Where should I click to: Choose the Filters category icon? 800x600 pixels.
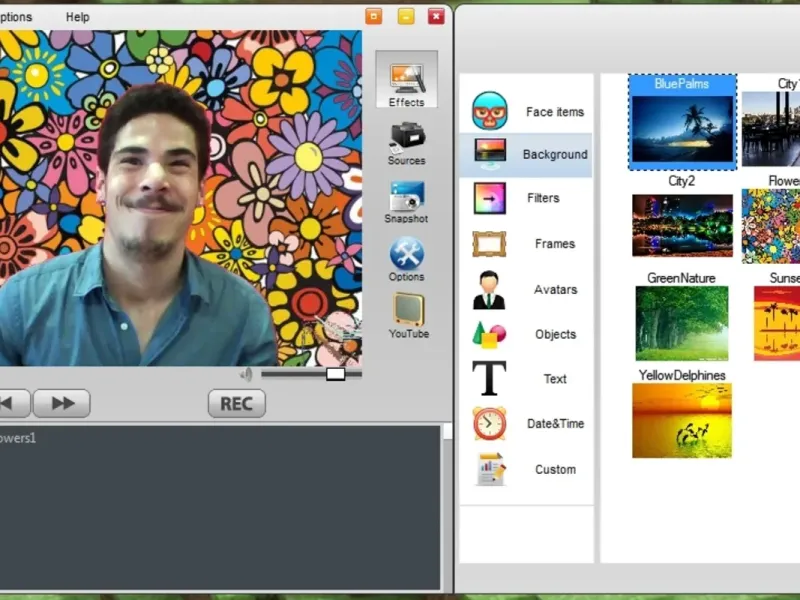(x=490, y=198)
